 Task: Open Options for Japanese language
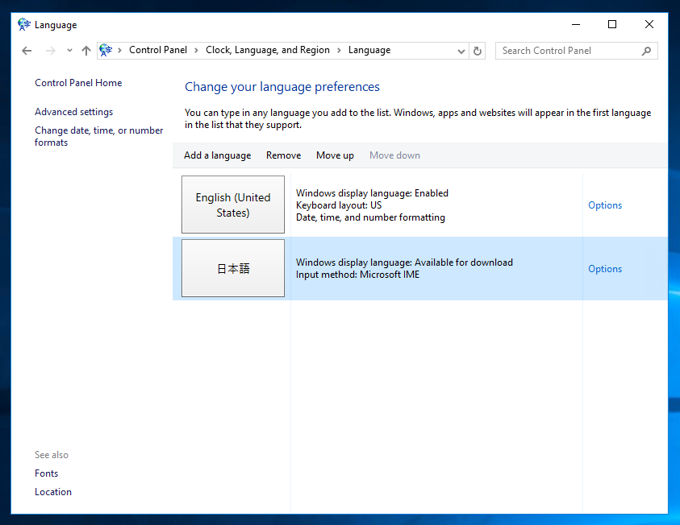(x=605, y=269)
